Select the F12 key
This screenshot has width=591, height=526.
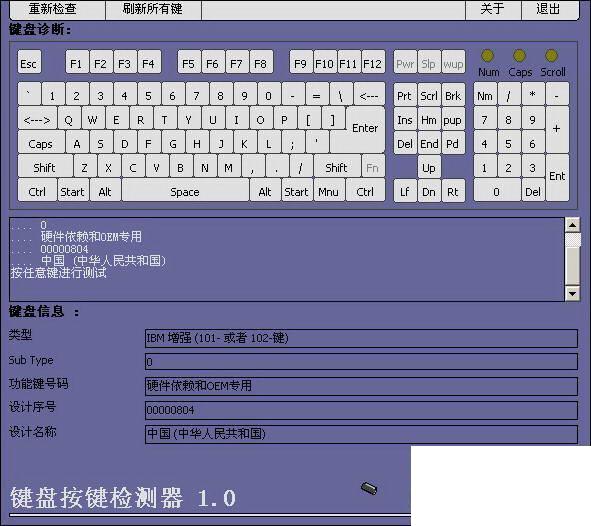click(x=373, y=63)
